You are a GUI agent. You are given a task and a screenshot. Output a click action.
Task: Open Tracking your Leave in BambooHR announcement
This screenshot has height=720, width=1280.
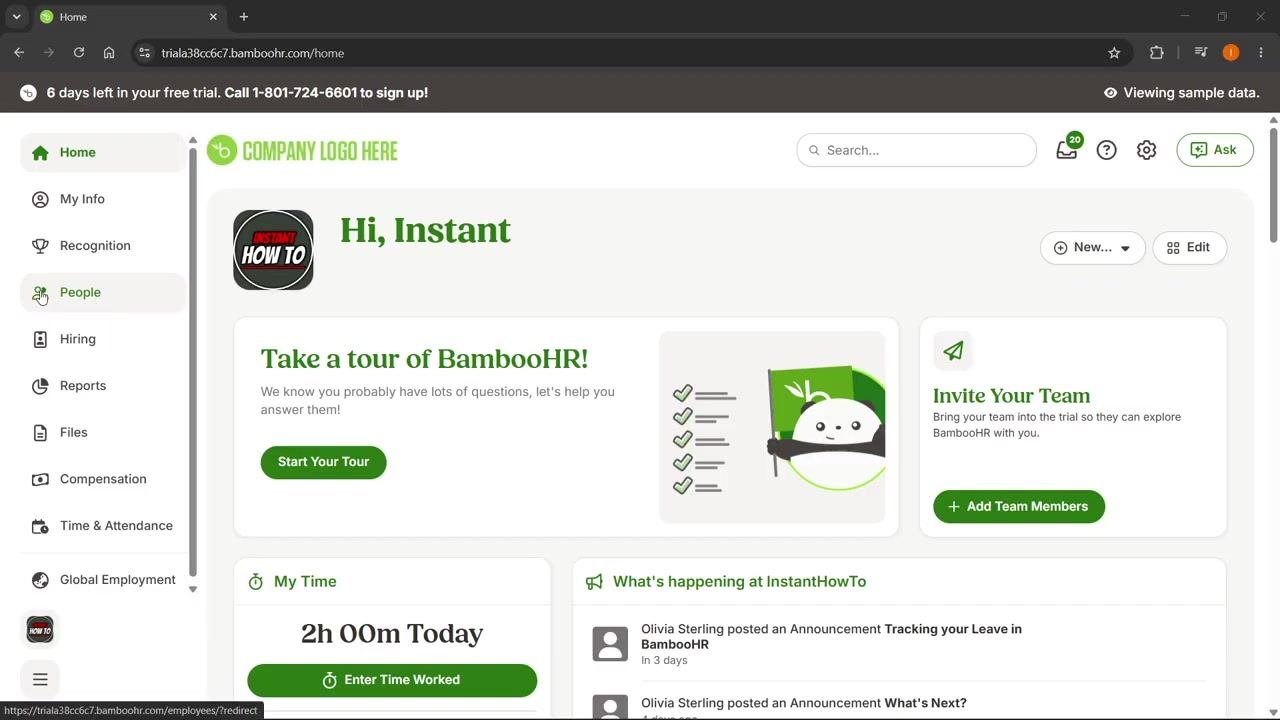pos(831,637)
